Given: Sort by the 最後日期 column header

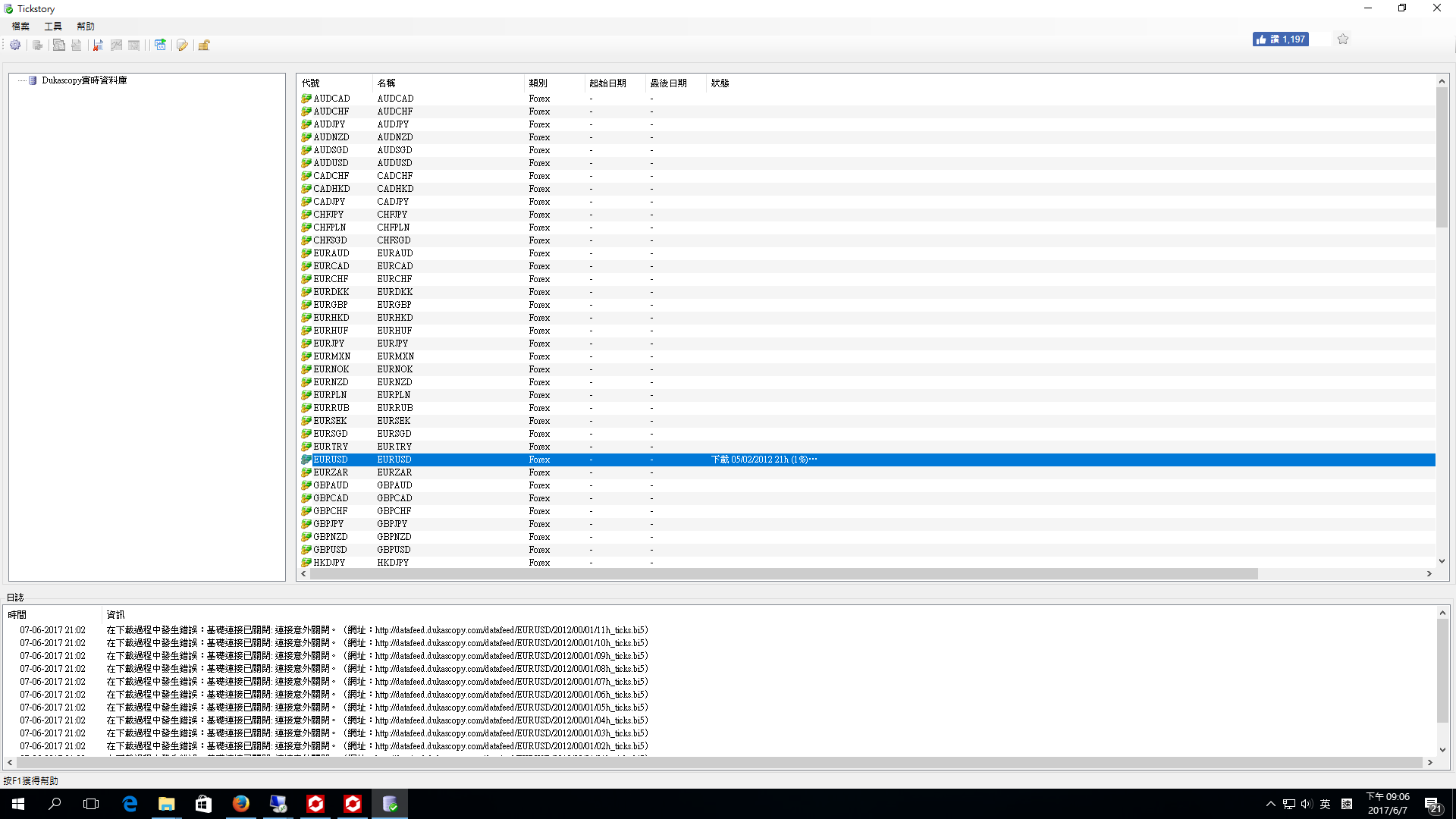Looking at the screenshot, I should (x=676, y=83).
